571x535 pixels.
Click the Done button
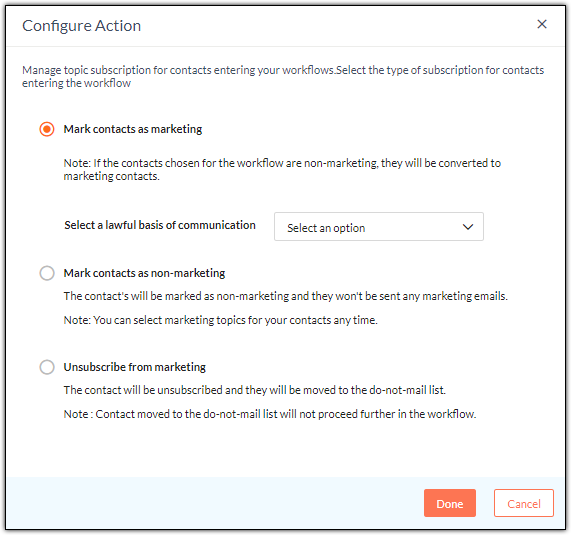pyautogui.click(x=450, y=503)
